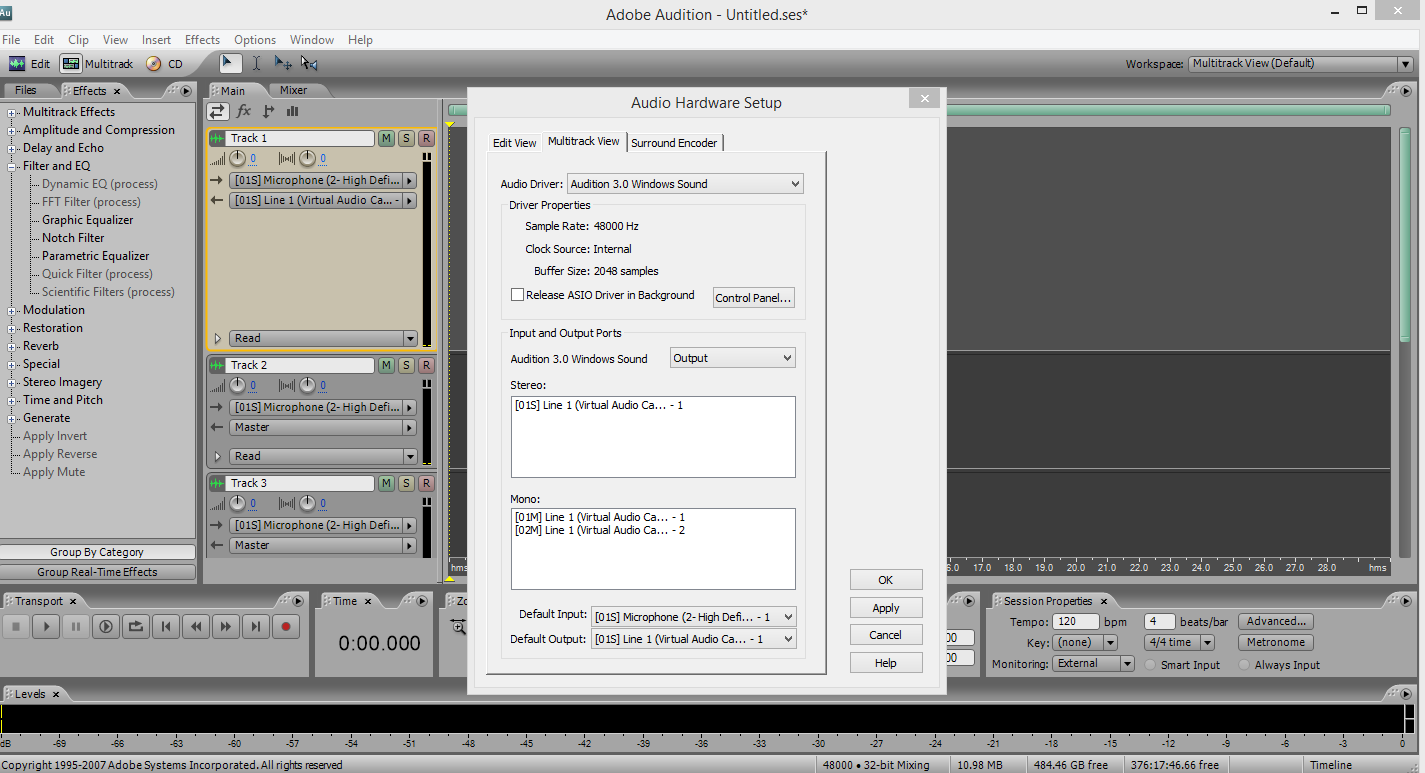Show Inputs/Outputs track controls icon
Viewport: 1425px width, 773px height.
pyautogui.click(x=217, y=111)
